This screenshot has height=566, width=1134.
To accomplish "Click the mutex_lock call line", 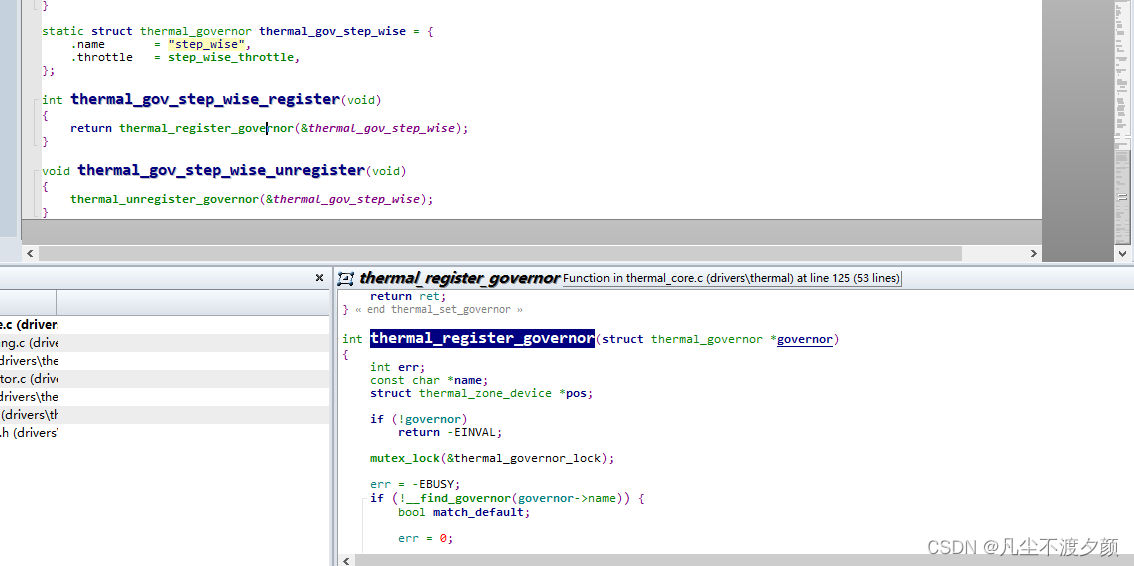I will click(x=492, y=458).
